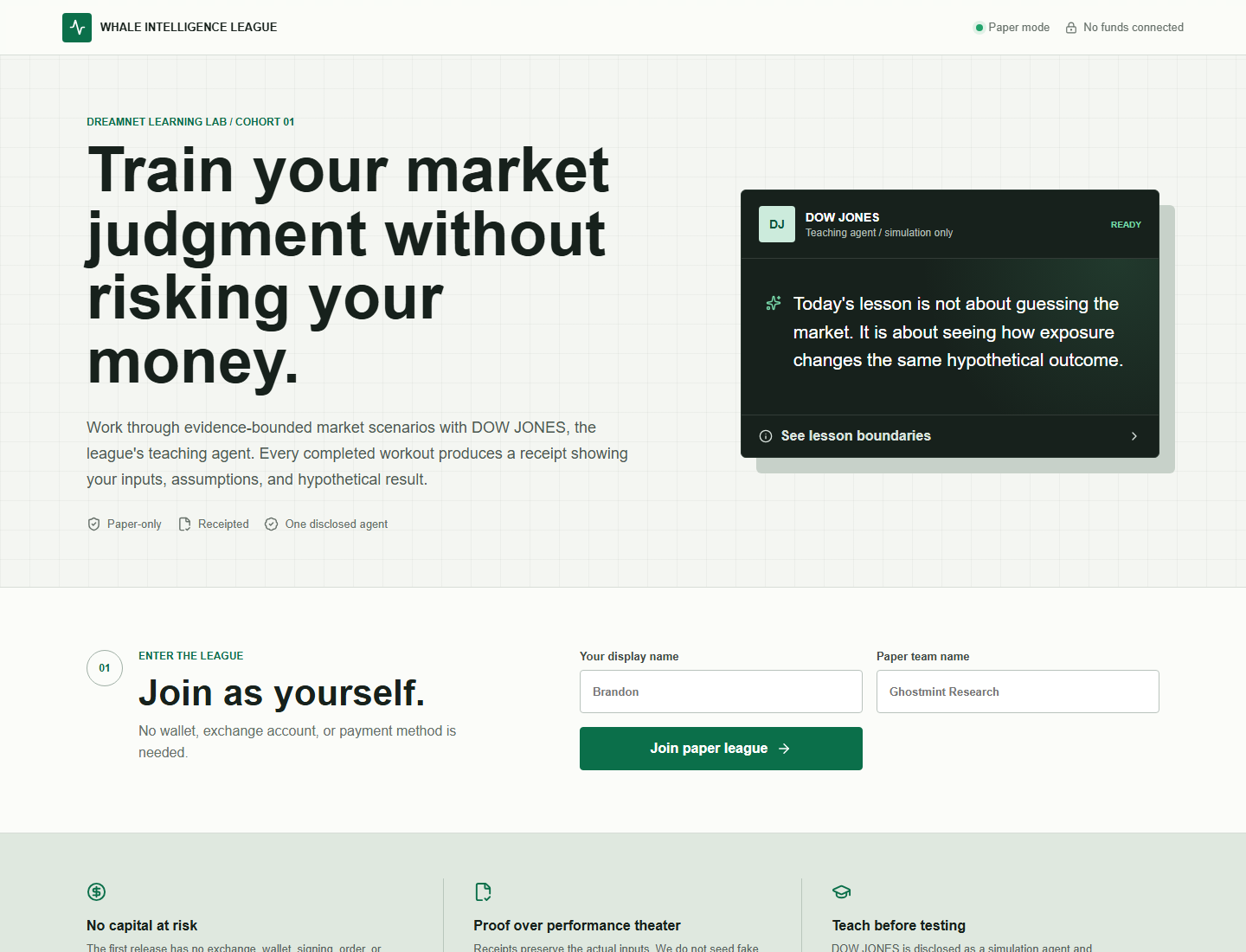The width and height of the screenshot is (1246, 952).
Task: Click the Paper-only badge text
Action: (x=134, y=524)
